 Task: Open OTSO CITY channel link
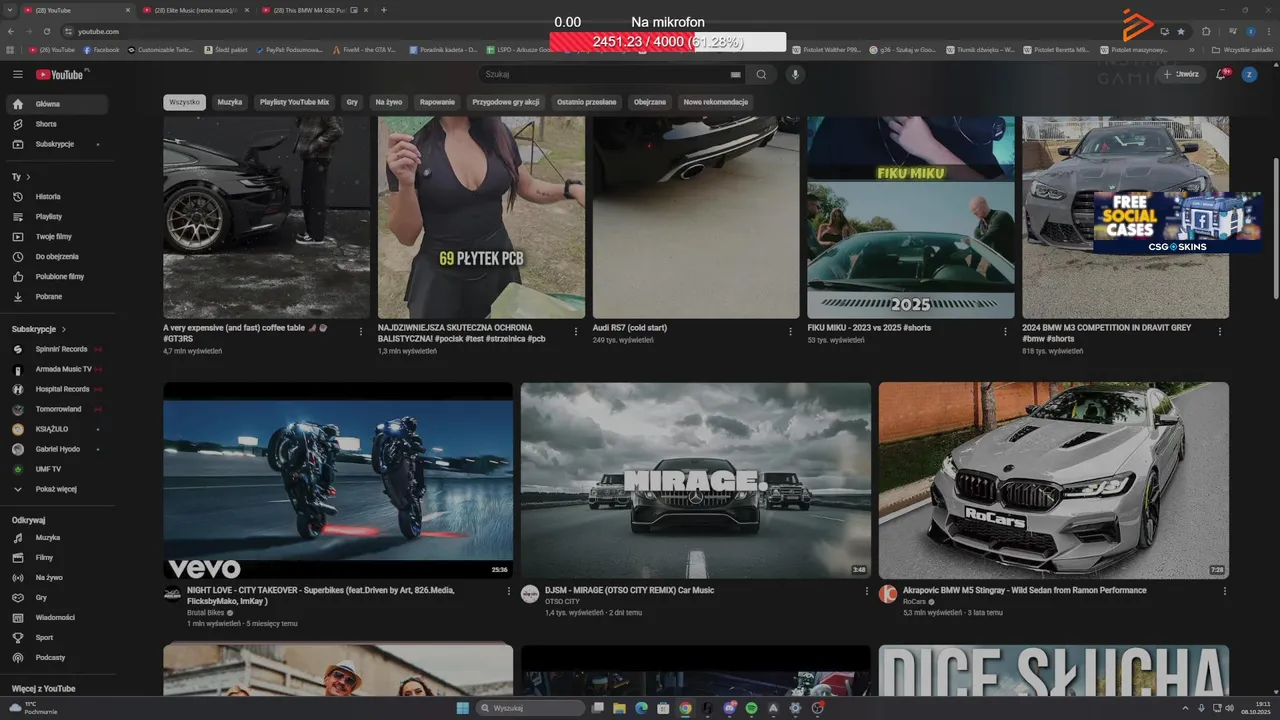tap(562, 602)
